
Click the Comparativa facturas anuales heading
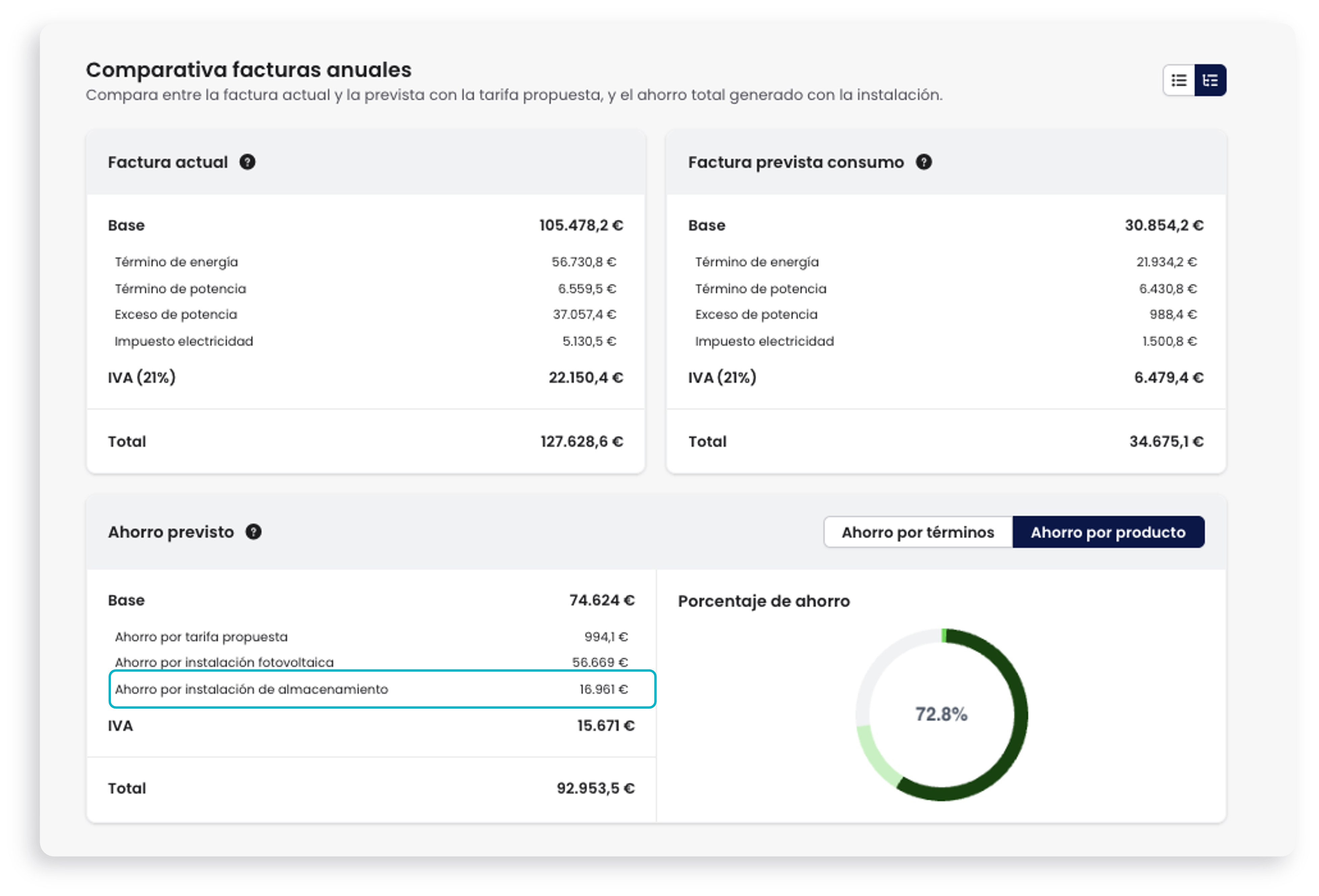[248, 70]
